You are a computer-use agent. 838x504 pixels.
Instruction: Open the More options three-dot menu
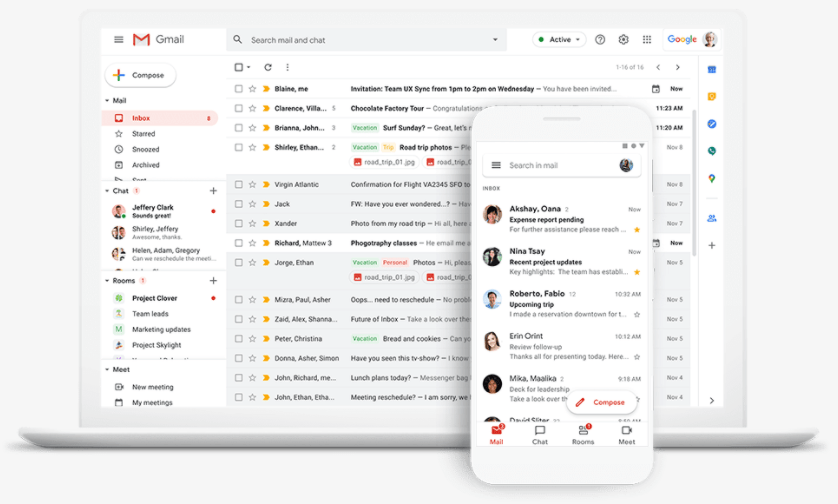(288, 67)
